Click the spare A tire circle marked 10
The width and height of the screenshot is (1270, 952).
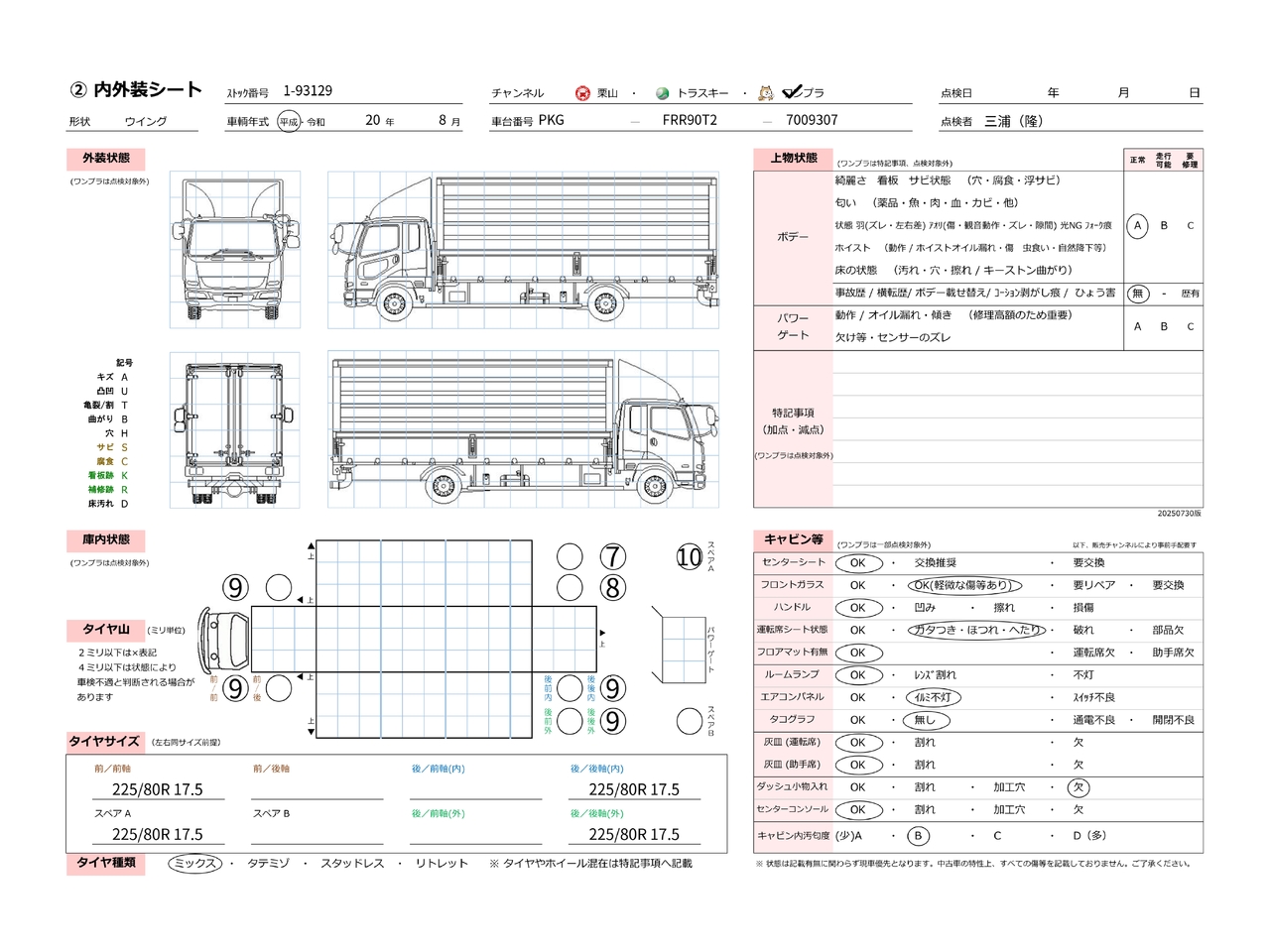click(x=690, y=557)
